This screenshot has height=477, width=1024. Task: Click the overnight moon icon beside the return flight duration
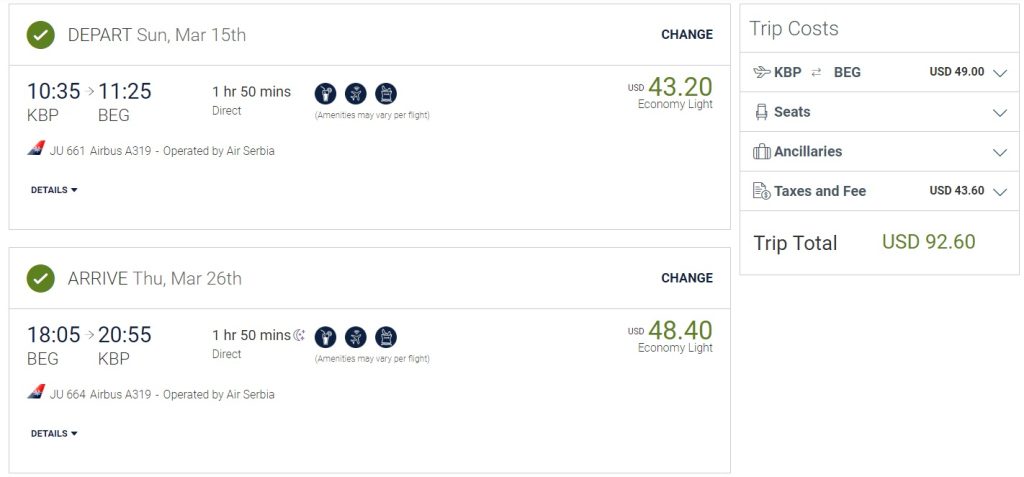pyautogui.click(x=299, y=335)
